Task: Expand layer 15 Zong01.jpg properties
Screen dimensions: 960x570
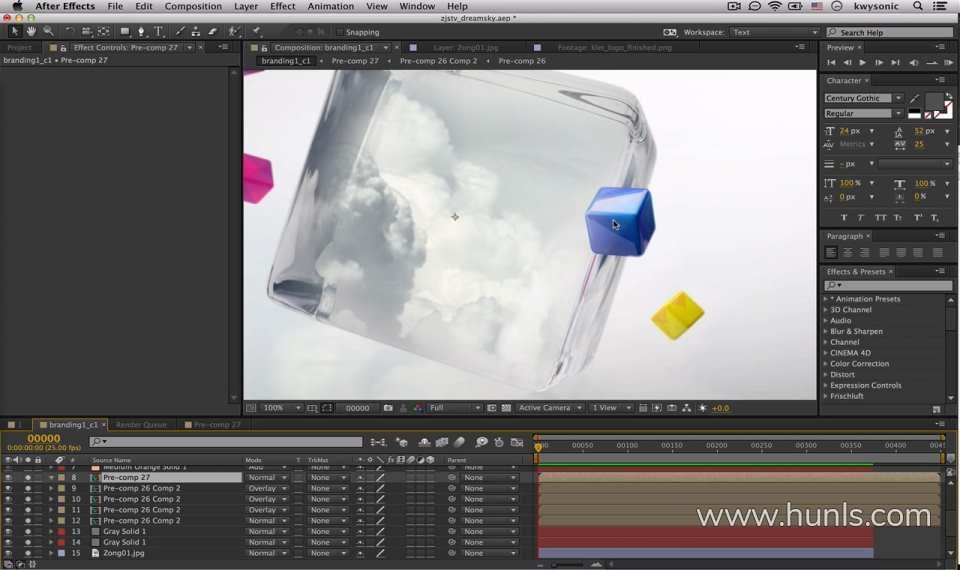Action: pyautogui.click(x=51, y=553)
